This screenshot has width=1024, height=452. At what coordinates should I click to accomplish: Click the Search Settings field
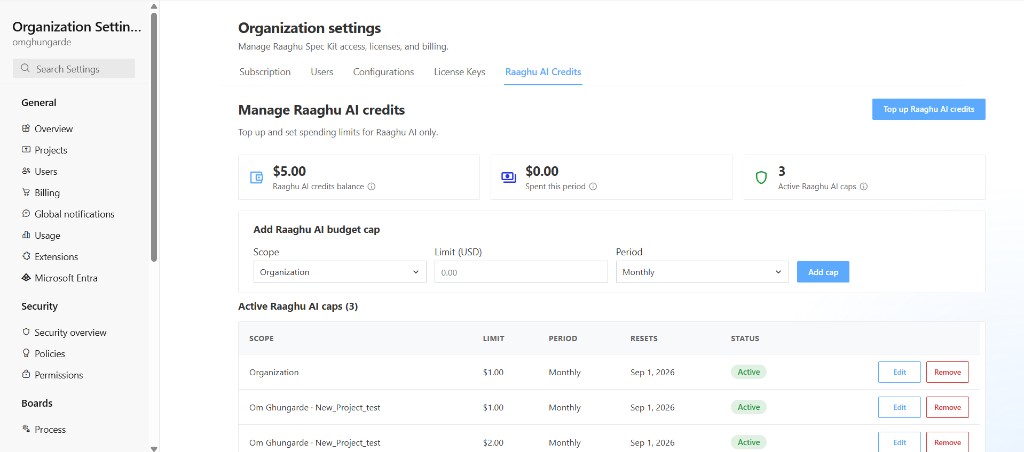(x=74, y=69)
